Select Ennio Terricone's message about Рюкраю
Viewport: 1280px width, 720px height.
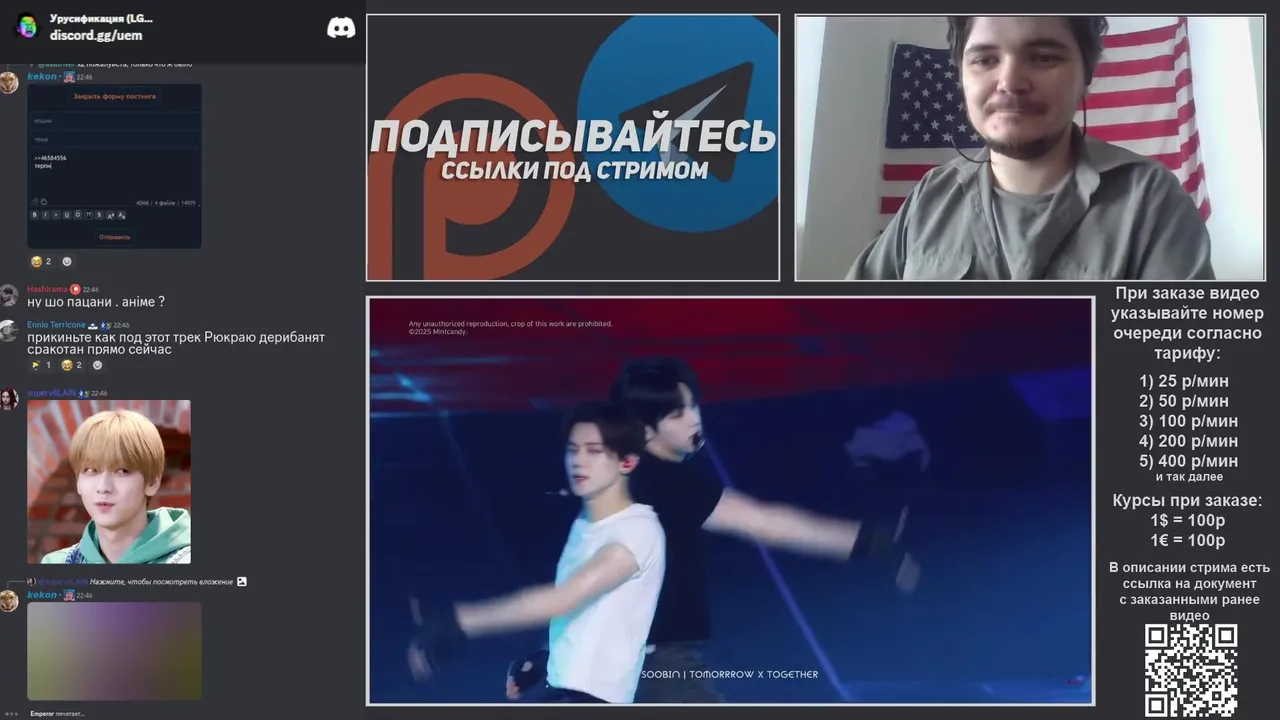pos(176,343)
